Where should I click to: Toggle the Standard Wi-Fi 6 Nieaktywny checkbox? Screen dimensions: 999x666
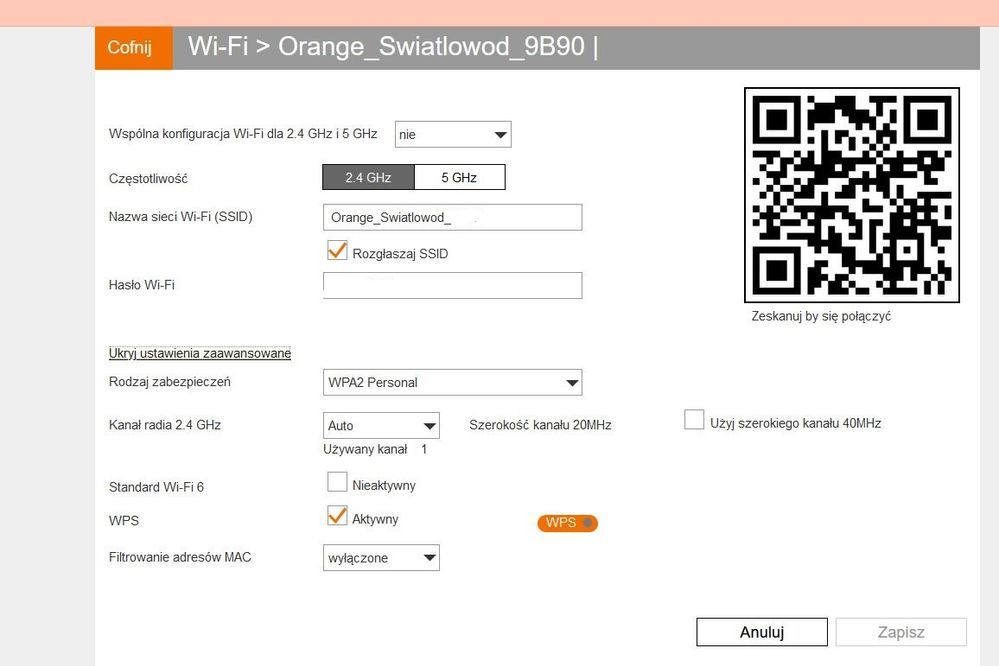(337, 482)
